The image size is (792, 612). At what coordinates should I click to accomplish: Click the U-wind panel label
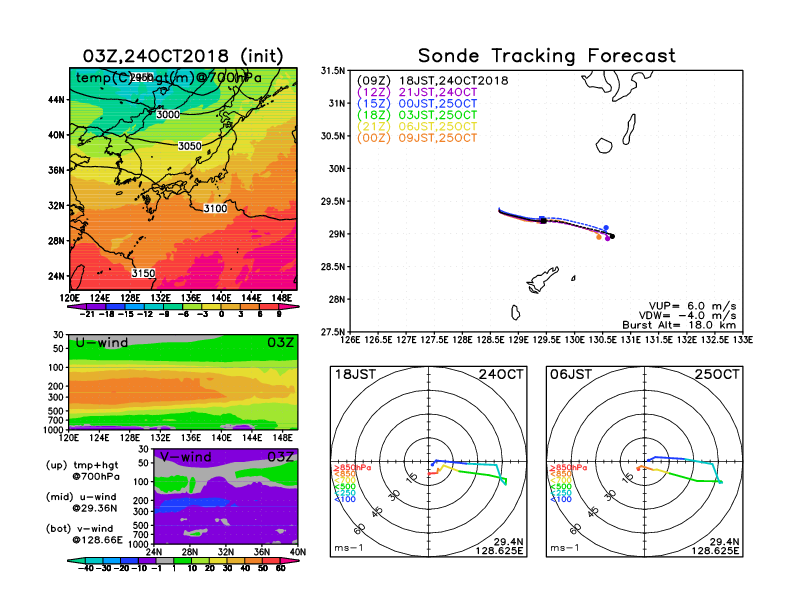point(103,343)
